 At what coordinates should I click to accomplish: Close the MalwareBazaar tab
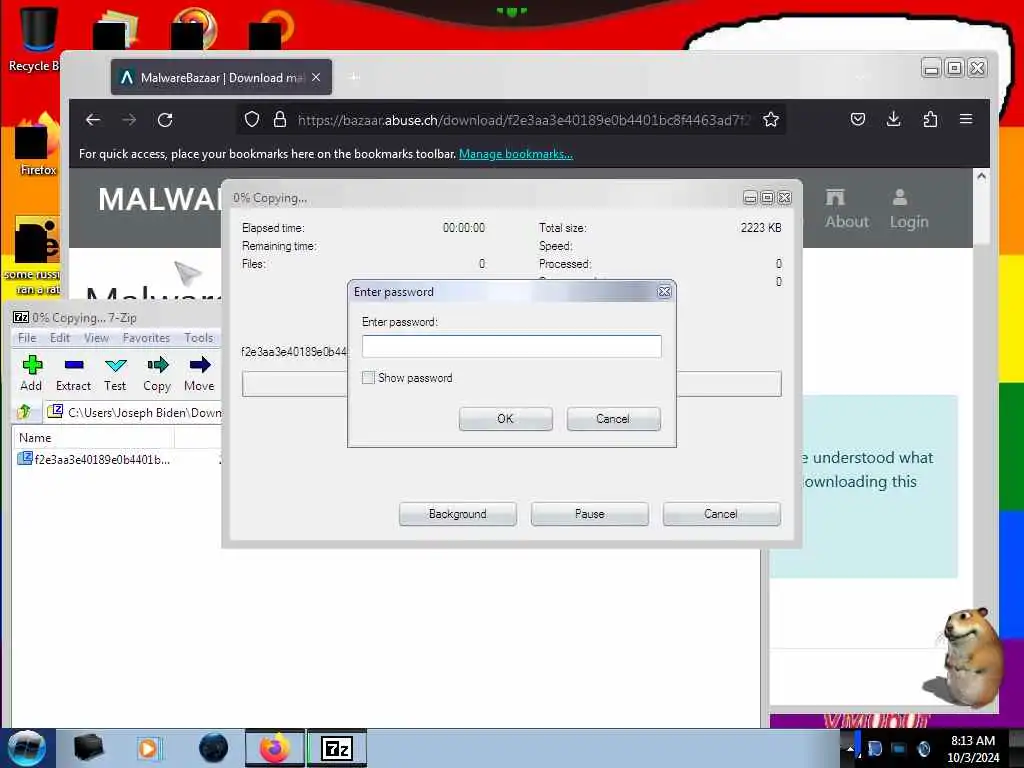[x=316, y=77]
